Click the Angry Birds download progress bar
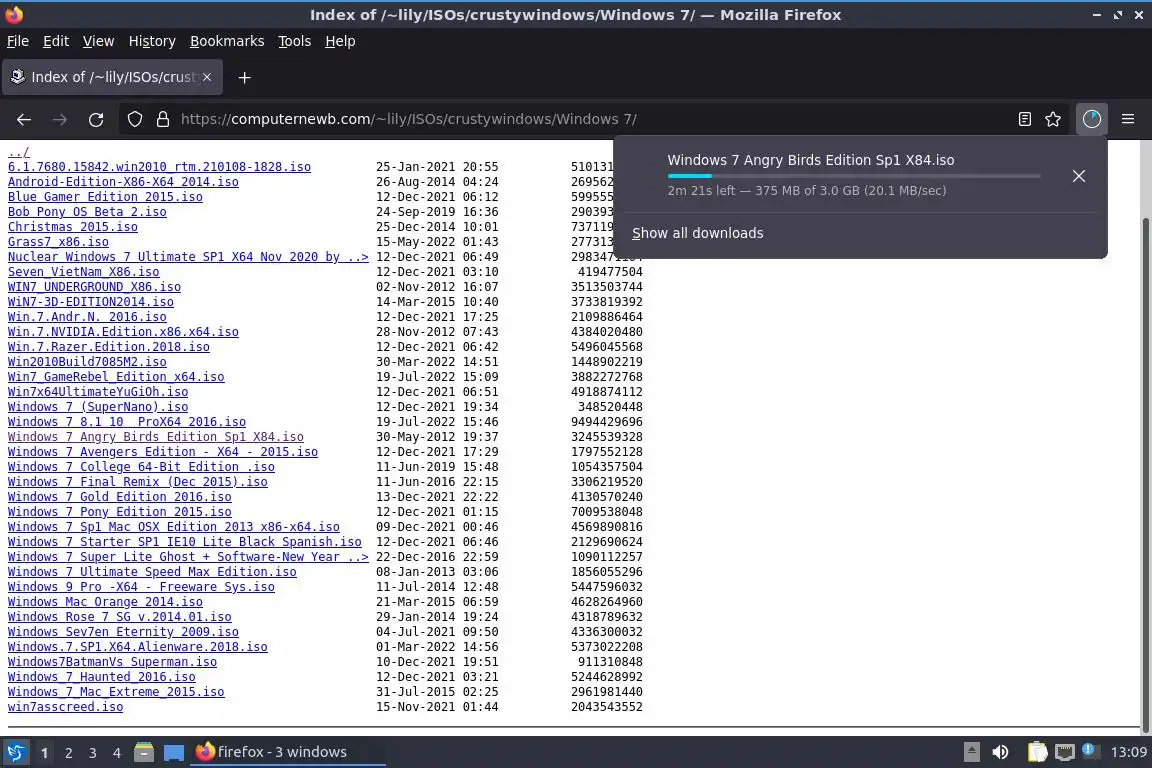Screen dimensions: 1152x768 (854, 176)
